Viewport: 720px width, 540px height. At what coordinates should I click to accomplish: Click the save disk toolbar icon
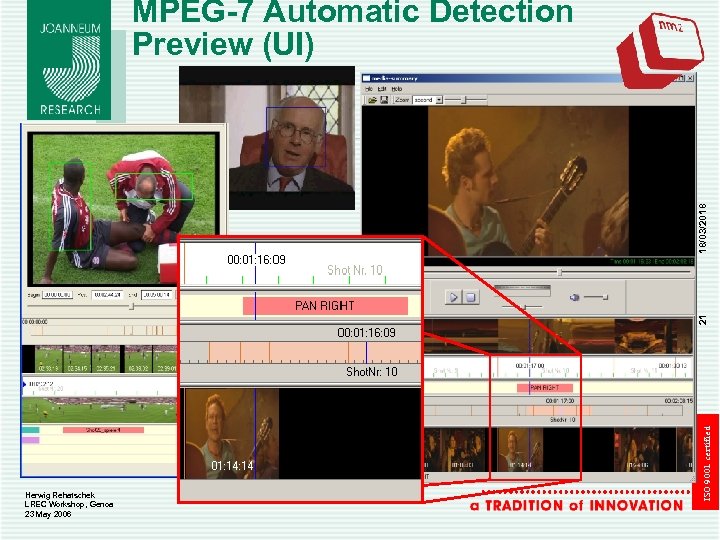pyautogui.click(x=384, y=100)
